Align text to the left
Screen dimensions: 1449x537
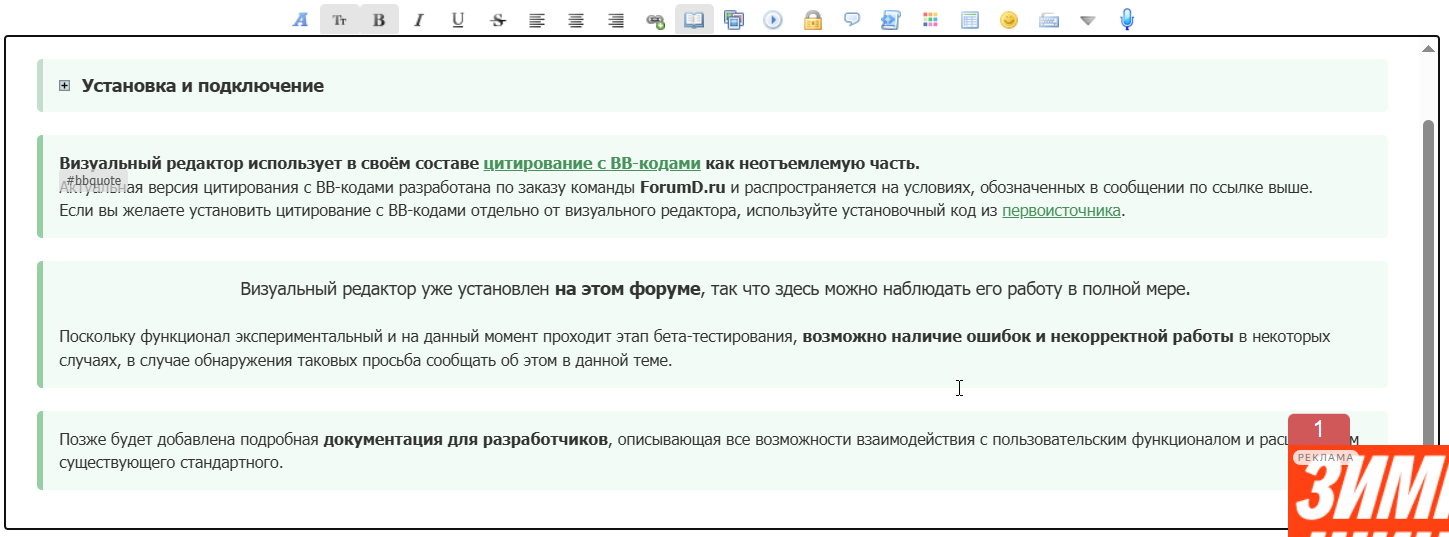[537, 20]
